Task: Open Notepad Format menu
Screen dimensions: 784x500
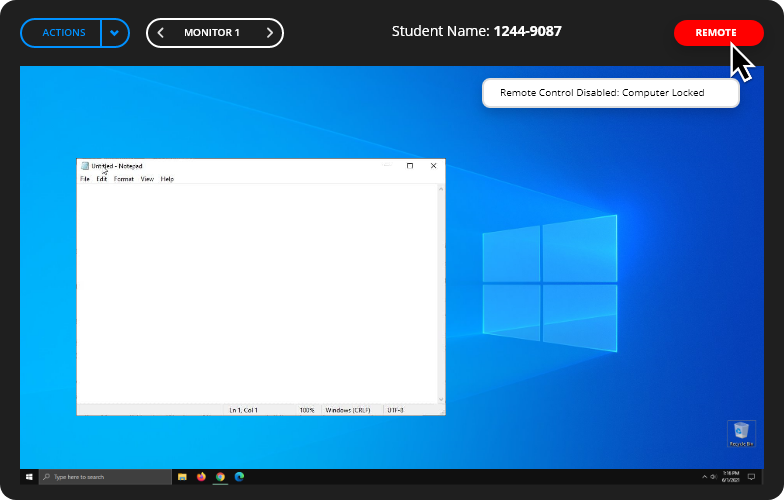Action: coord(124,179)
